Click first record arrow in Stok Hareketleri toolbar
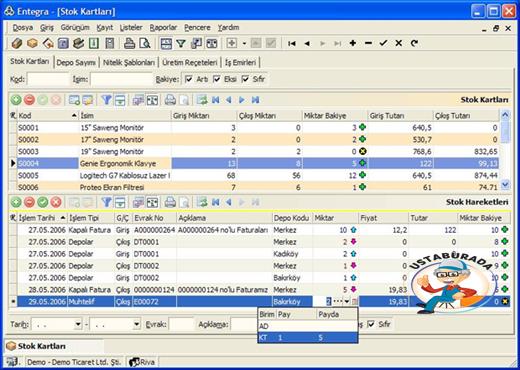520x370 pixels. pyautogui.click(x=215, y=202)
